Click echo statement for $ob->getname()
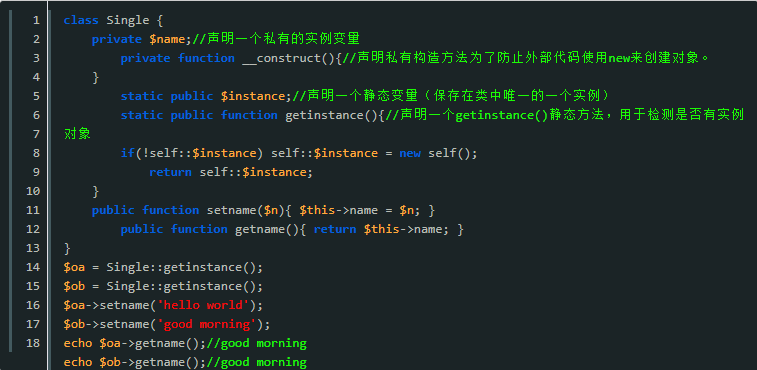757x370 pixels. [x=135, y=362]
